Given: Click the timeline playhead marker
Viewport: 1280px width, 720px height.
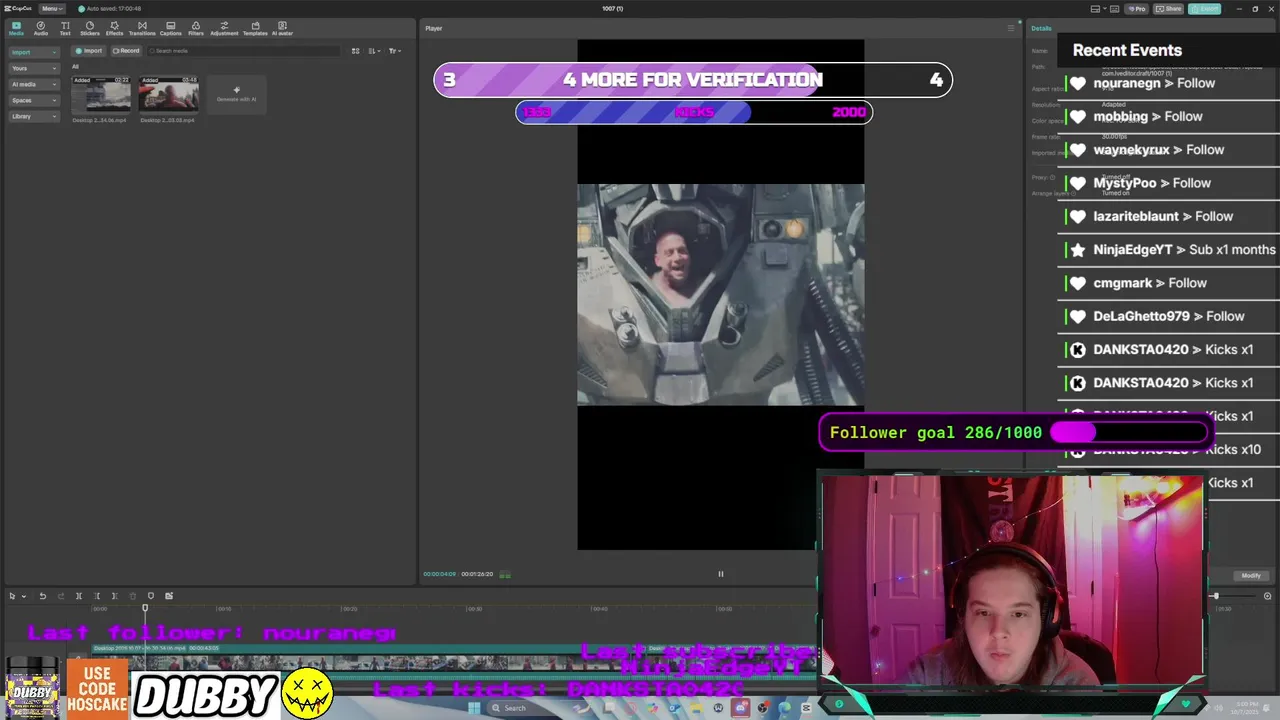Looking at the screenshot, I should pyautogui.click(x=145, y=608).
